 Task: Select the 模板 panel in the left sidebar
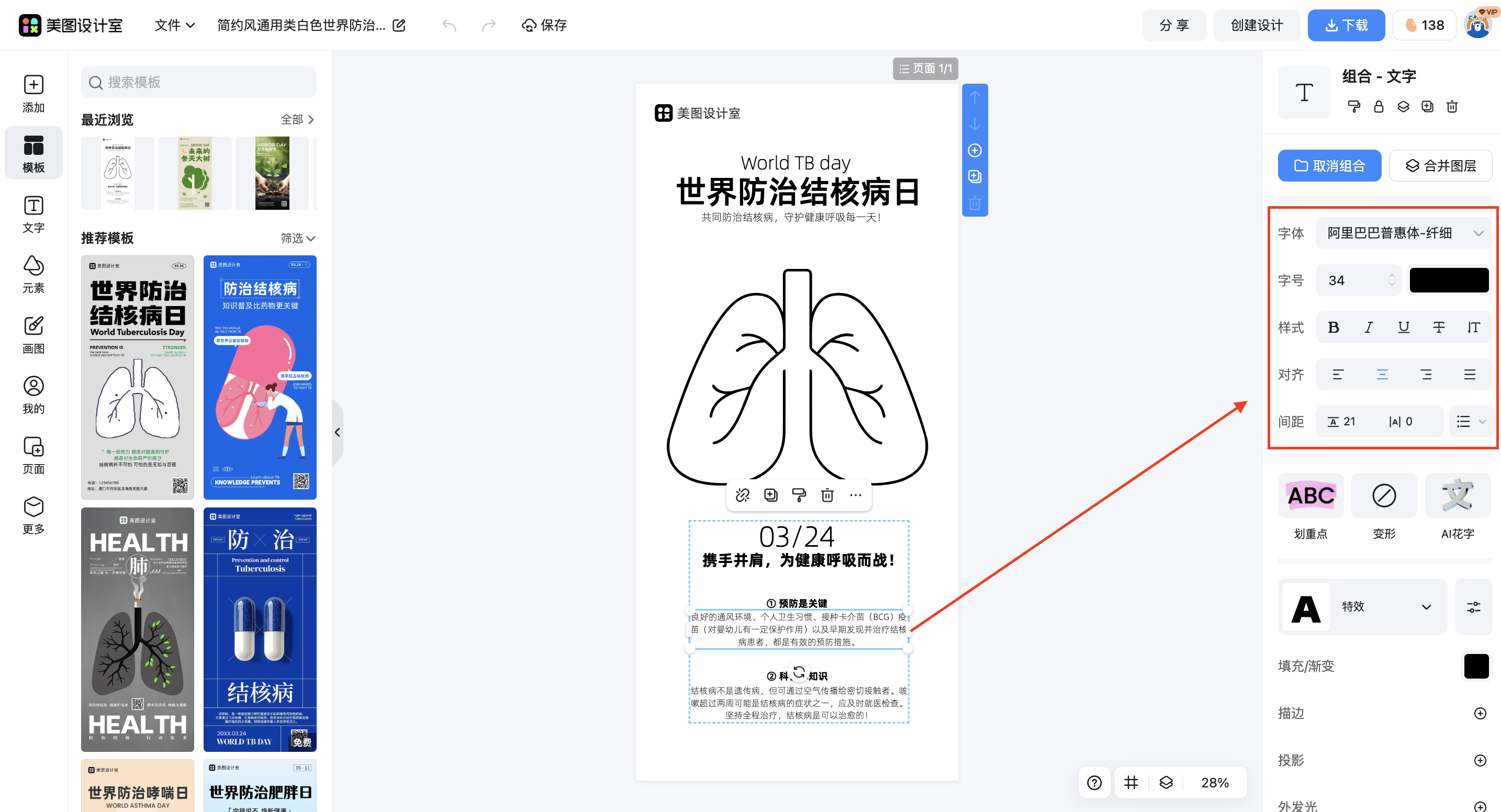point(33,153)
